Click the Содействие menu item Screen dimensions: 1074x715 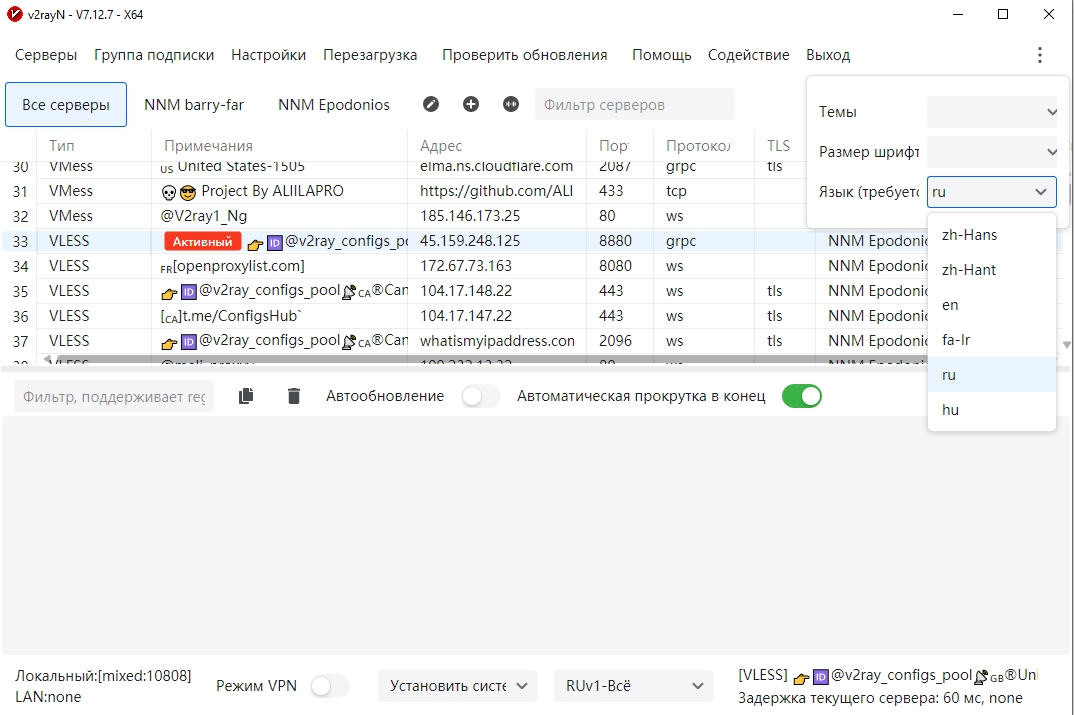click(x=749, y=55)
